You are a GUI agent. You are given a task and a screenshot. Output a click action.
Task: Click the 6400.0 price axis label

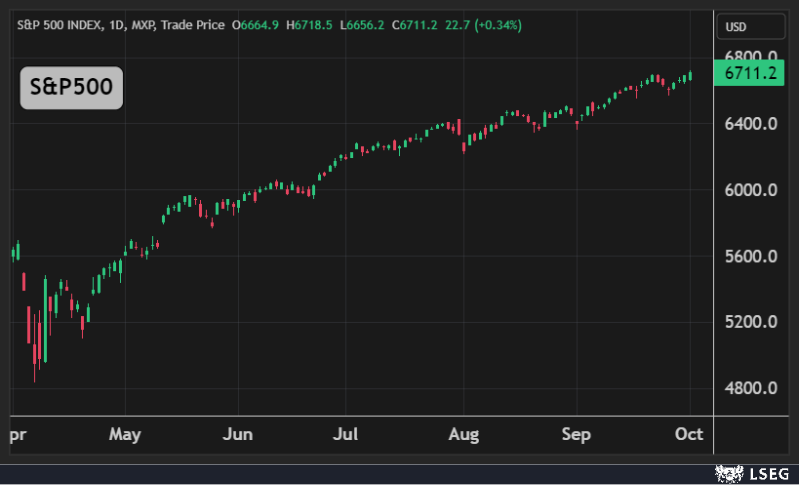point(751,124)
